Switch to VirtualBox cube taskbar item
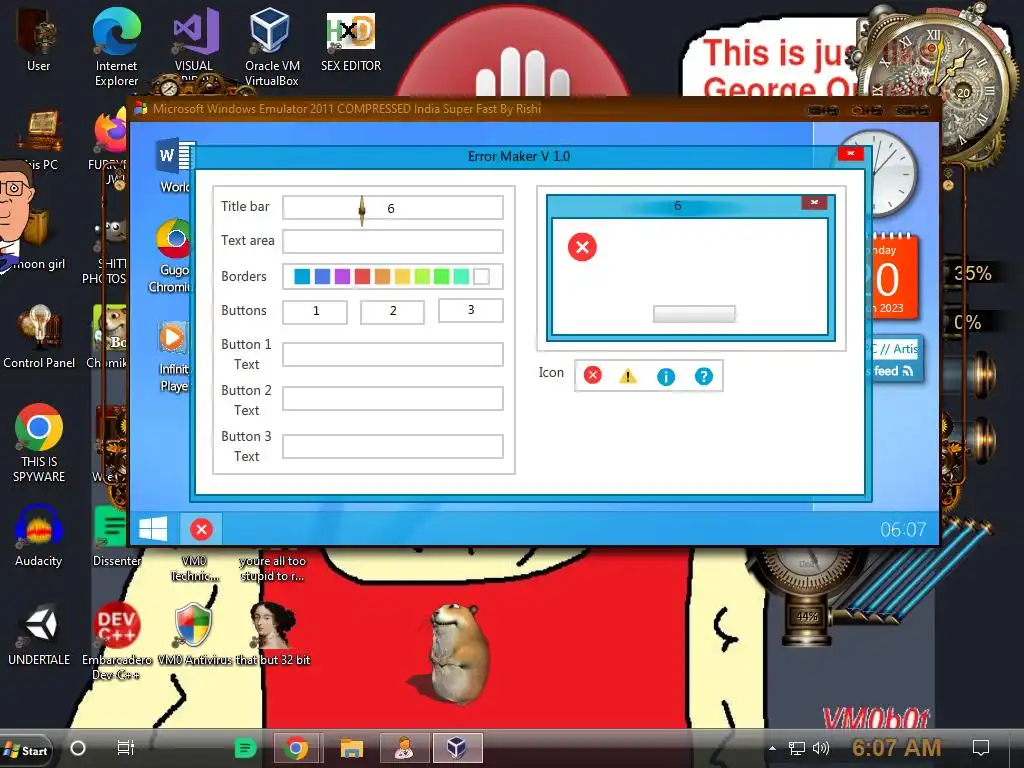Image resolution: width=1024 pixels, height=768 pixels. pos(457,748)
